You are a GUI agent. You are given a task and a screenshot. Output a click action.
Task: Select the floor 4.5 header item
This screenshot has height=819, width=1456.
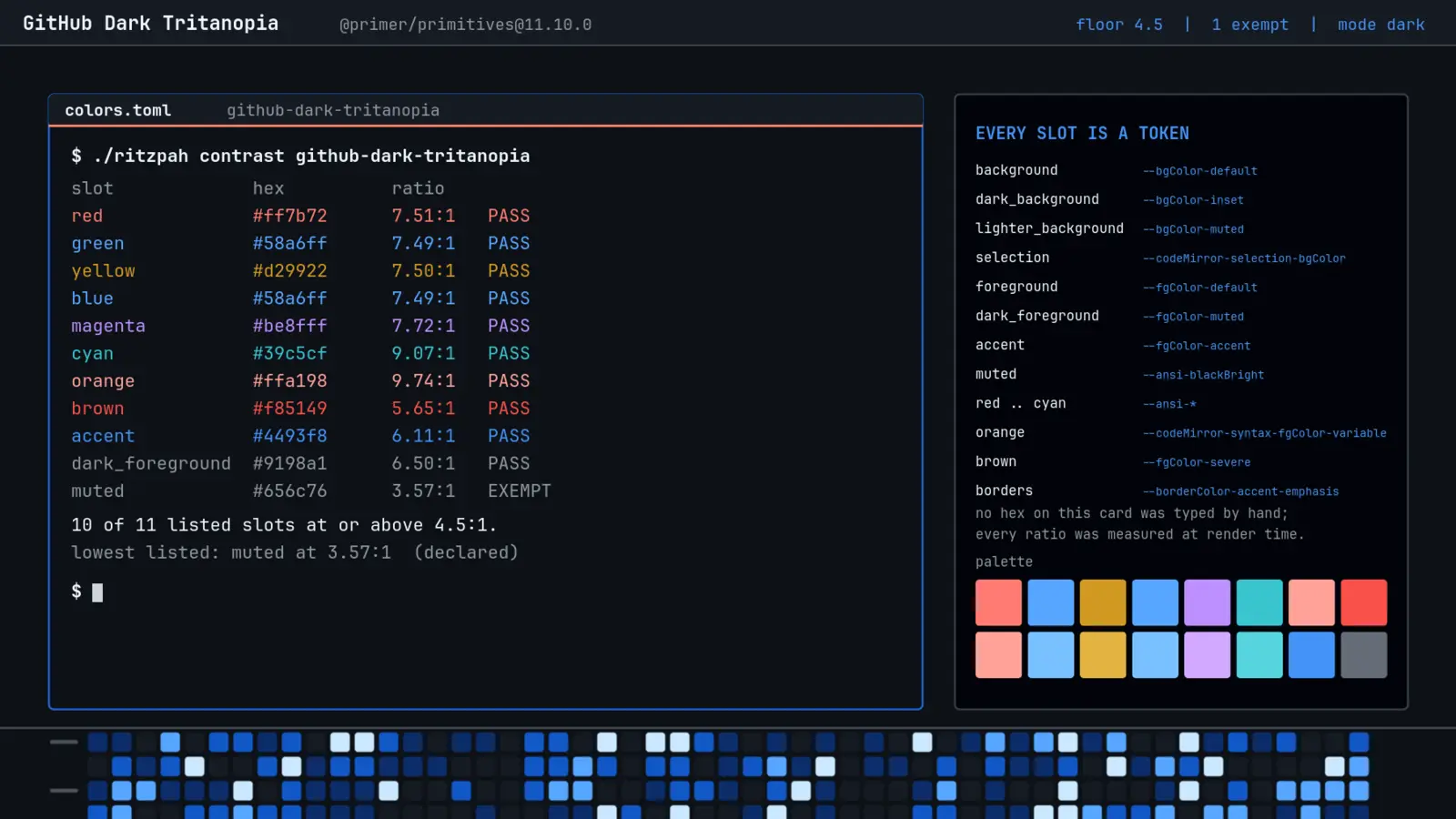tap(1119, 25)
